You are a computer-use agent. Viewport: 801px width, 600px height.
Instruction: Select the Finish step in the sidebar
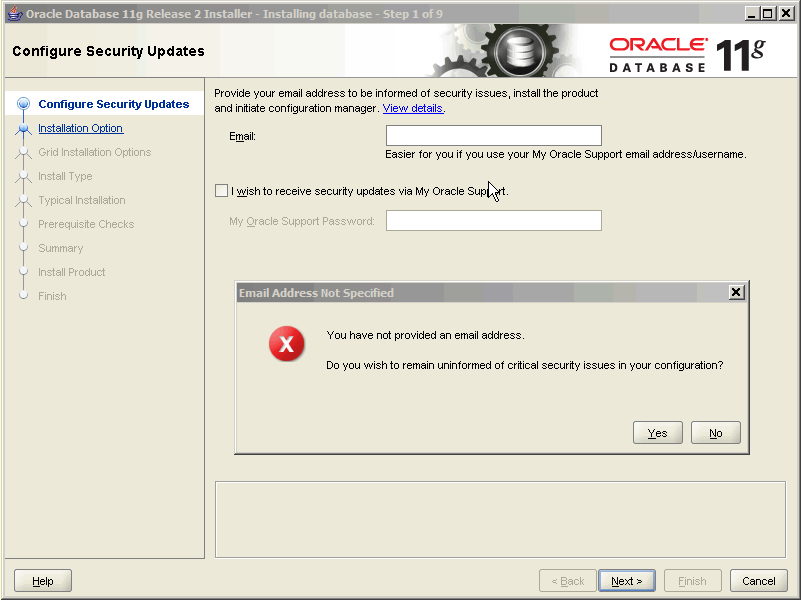click(x=52, y=296)
